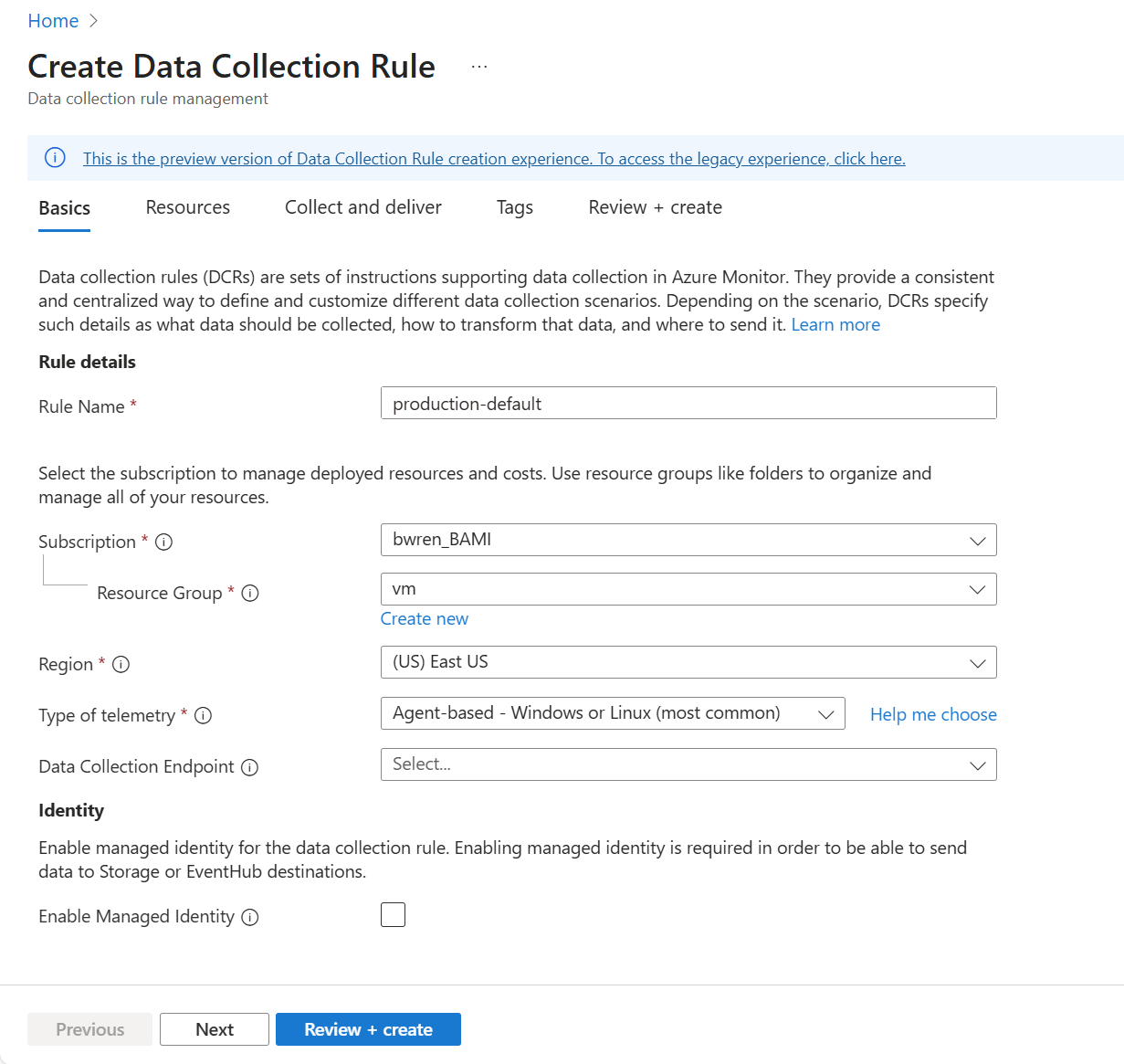Follow the Help me choose link

[x=933, y=714]
